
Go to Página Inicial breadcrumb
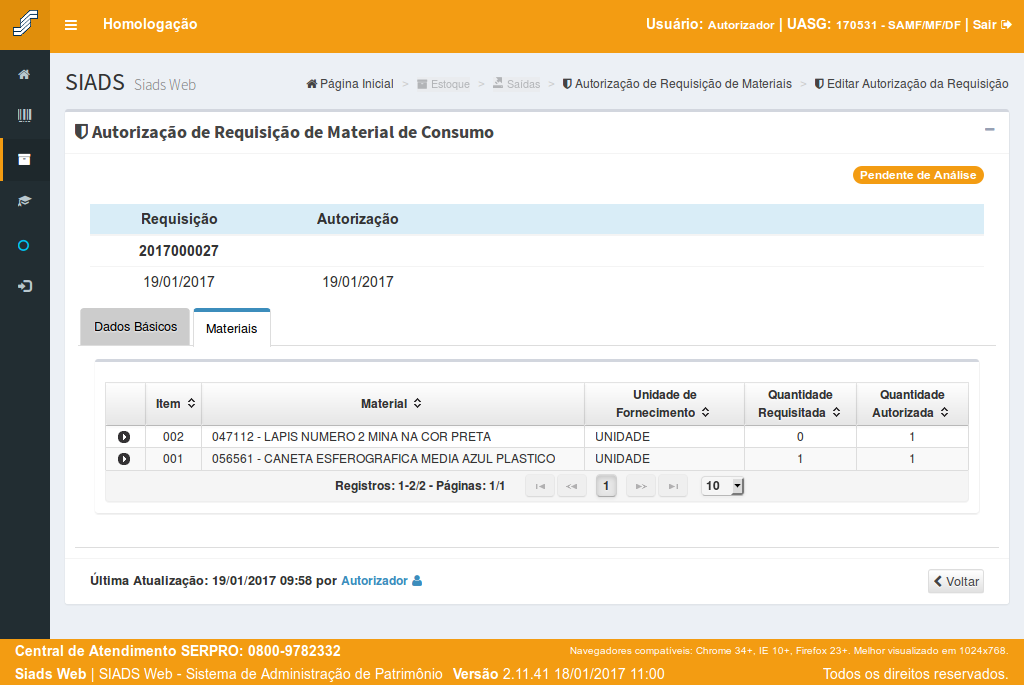tap(350, 84)
